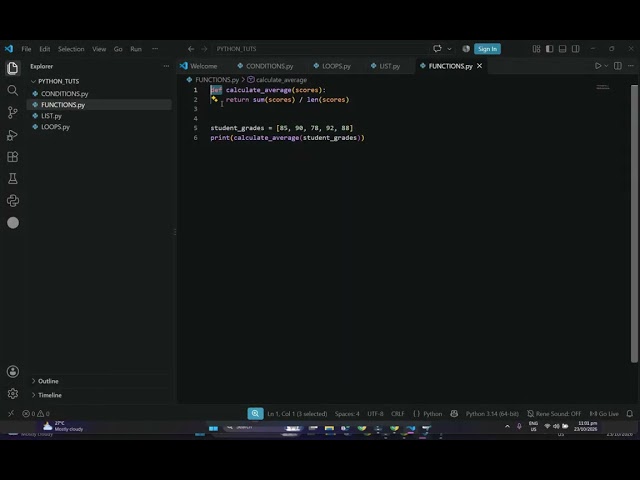The height and width of the screenshot is (480, 640).
Task: Open the Search view in activity bar
Action: (13, 90)
